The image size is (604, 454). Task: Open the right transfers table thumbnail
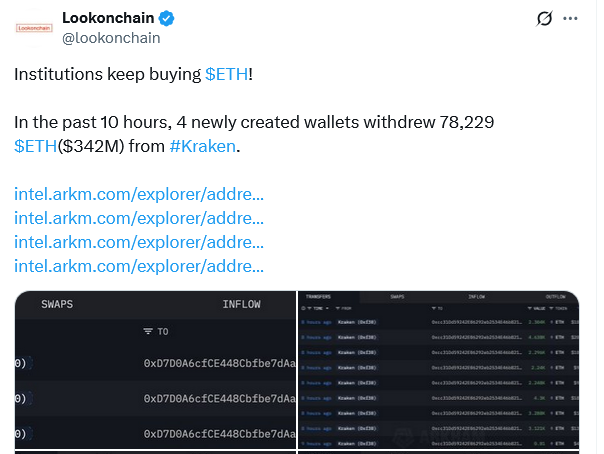(438, 370)
